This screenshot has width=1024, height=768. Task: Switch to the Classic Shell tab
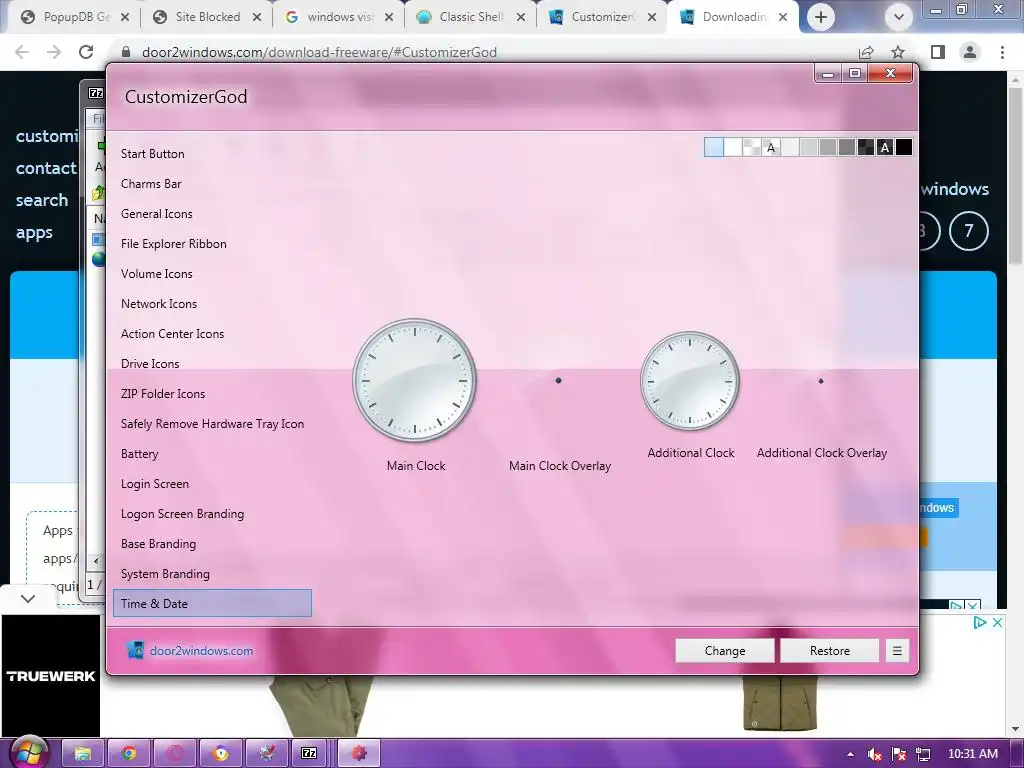pos(470,17)
